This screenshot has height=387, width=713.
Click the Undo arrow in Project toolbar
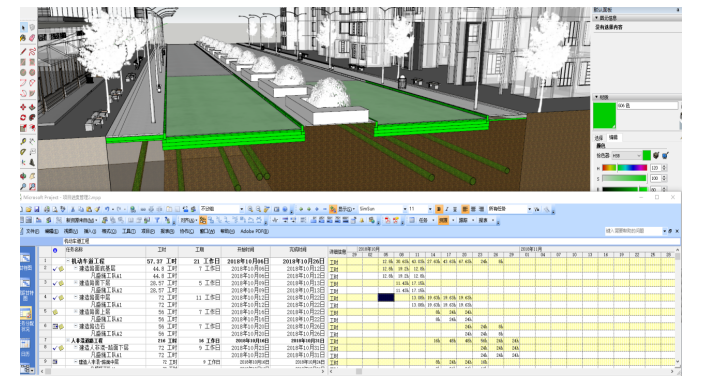click(x=107, y=209)
